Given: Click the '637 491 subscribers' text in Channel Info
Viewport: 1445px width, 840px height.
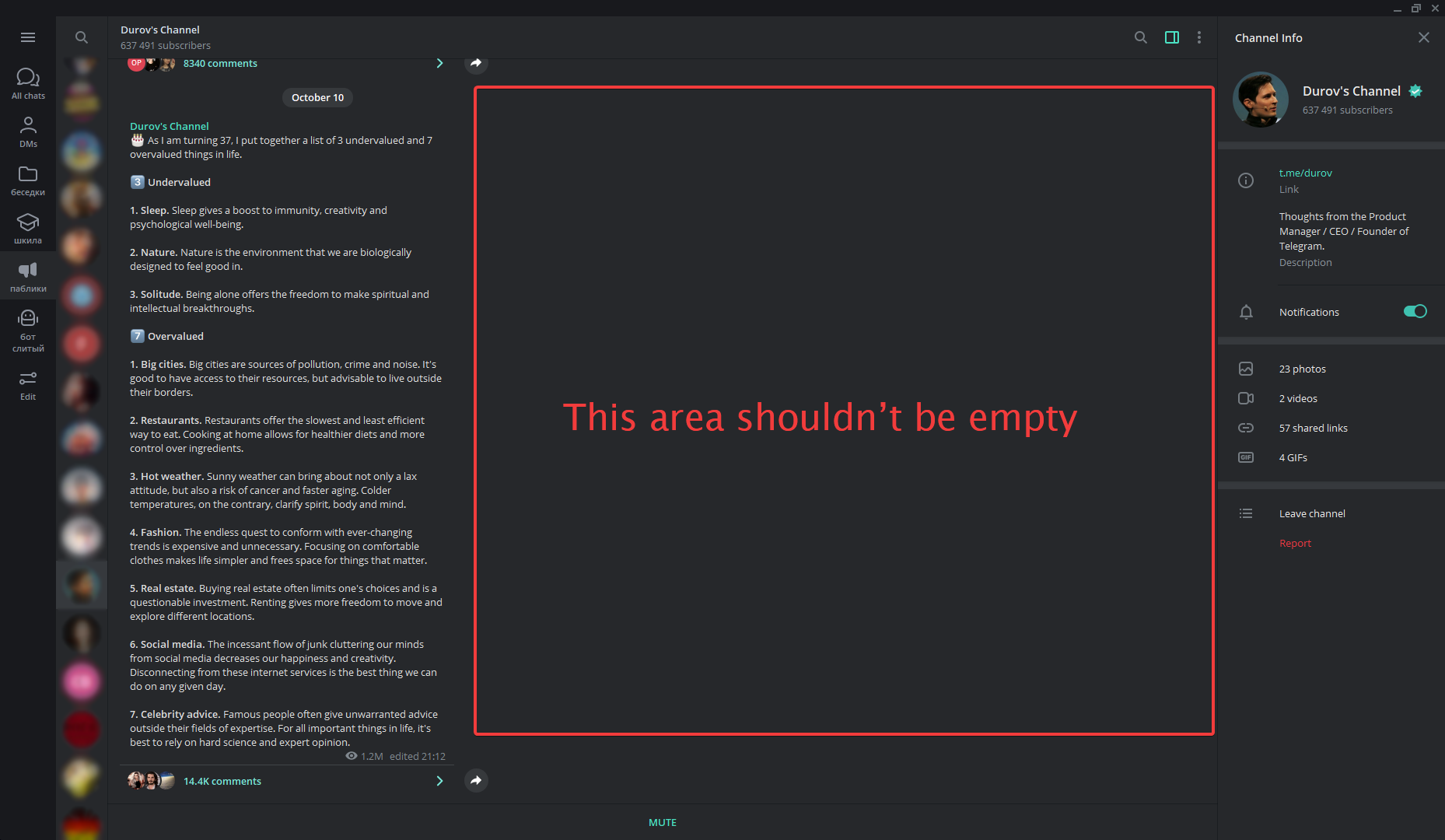Looking at the screenshot, I should (x=1348, y=110).
